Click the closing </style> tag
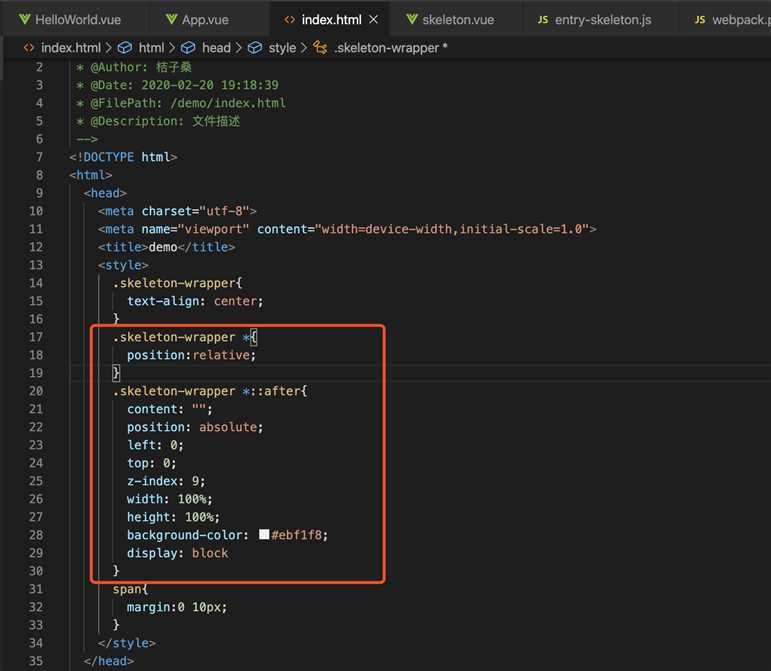This screenshot has width=771, height=671. click(x=127, y=643)
